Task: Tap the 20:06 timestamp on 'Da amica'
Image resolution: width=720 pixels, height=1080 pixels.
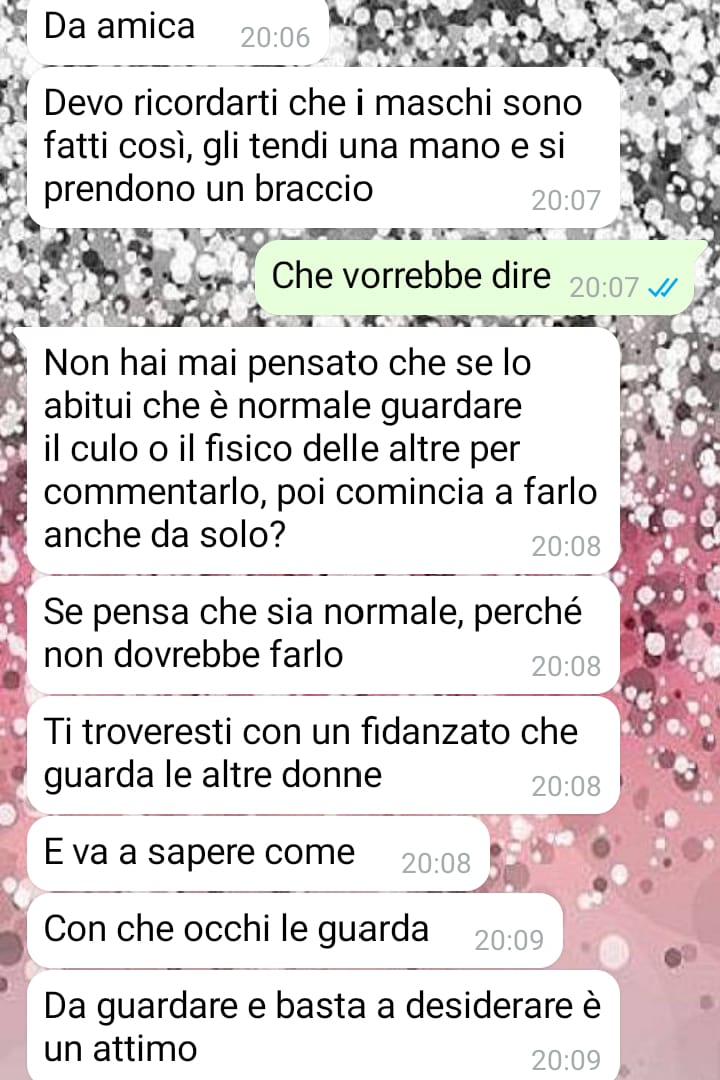Action: [275, 38]
